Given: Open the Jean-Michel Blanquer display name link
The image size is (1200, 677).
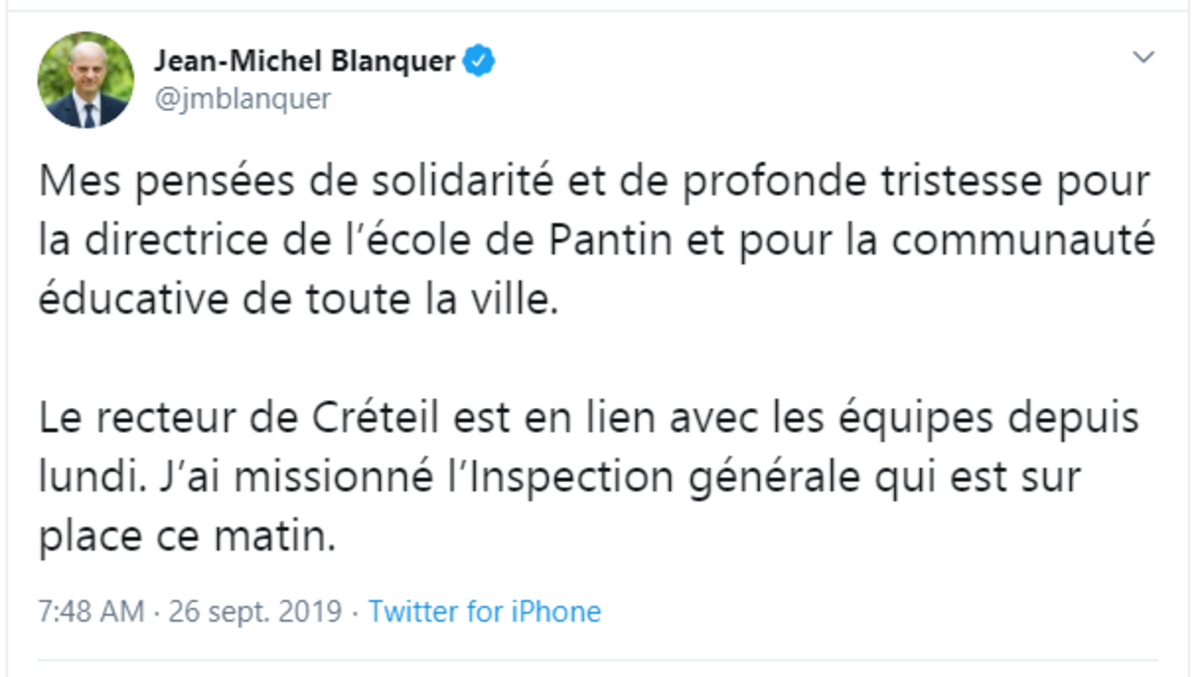Looking at the screenshot, I should (304, 62).
